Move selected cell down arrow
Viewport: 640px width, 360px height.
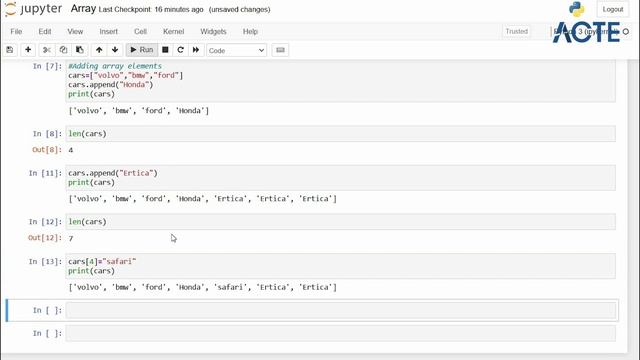coord(115,50)
